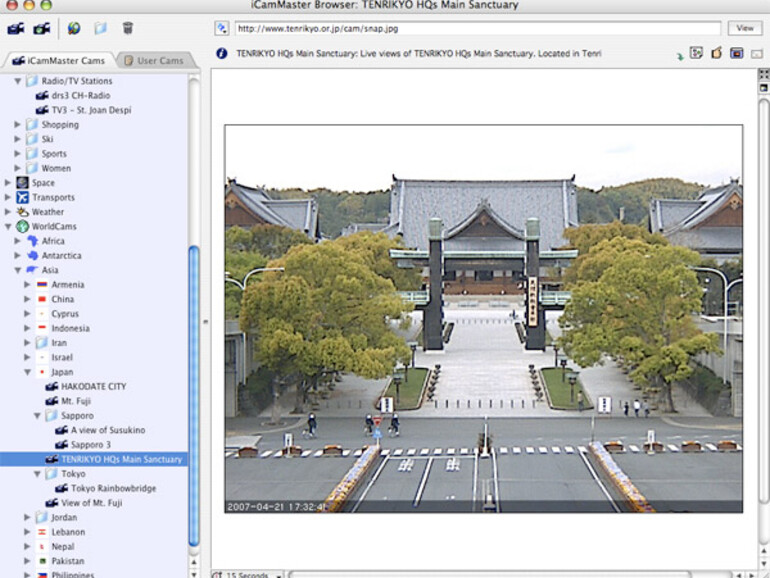Click the green arrow icon near description
The image size is (770, 578).
[679, 55]
